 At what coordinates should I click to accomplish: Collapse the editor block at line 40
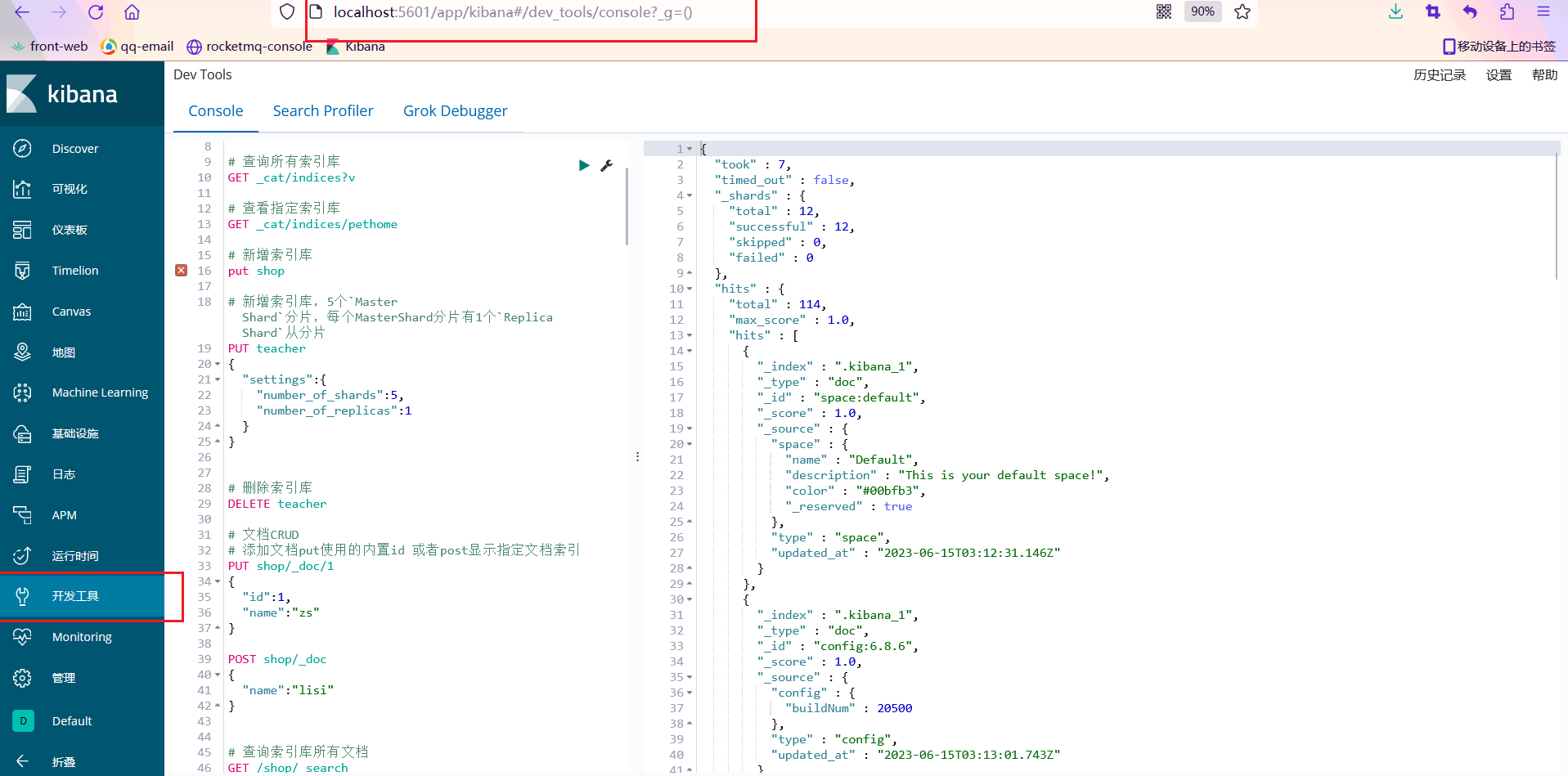(218, 675)
